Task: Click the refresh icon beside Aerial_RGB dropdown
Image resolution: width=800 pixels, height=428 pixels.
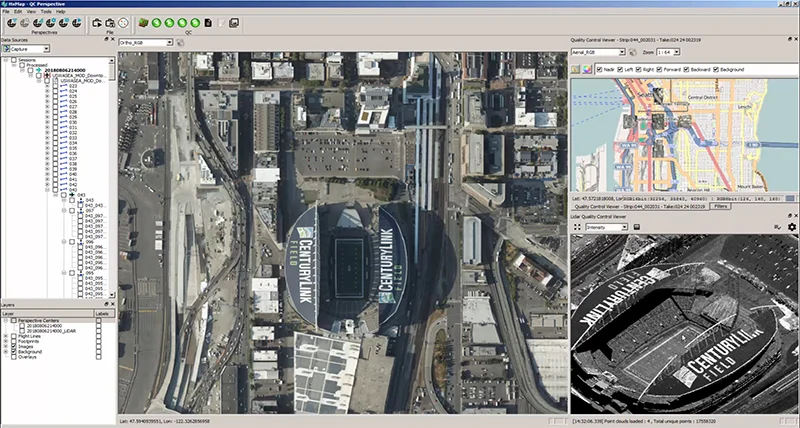Action: click(633, 52)
